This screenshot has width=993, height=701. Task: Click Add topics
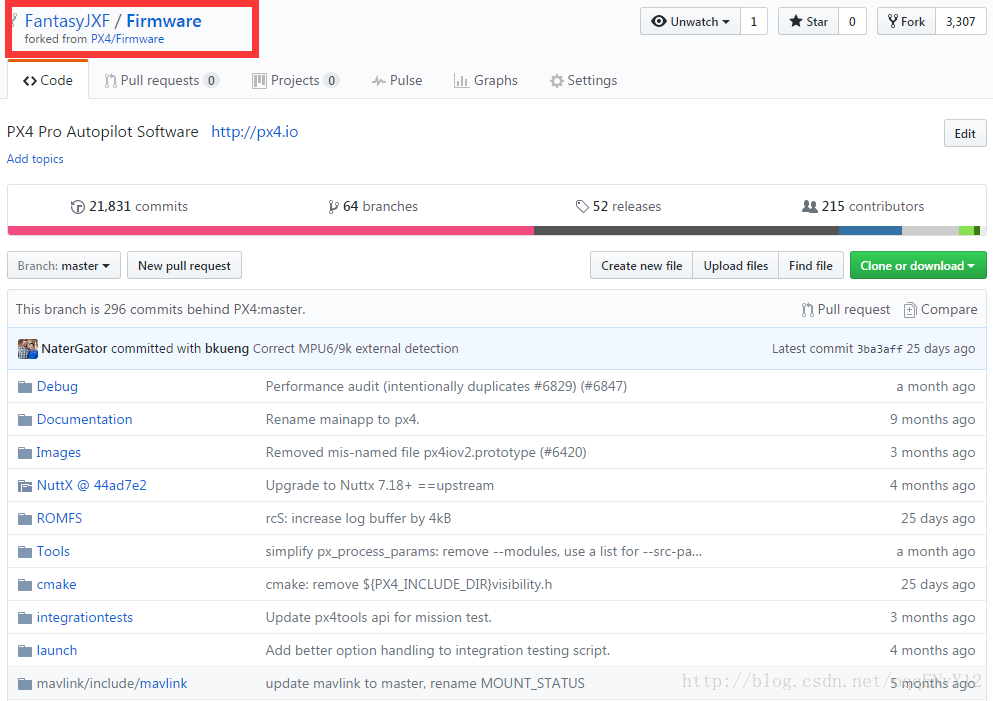pyautogui.click(x=35, y=159)
